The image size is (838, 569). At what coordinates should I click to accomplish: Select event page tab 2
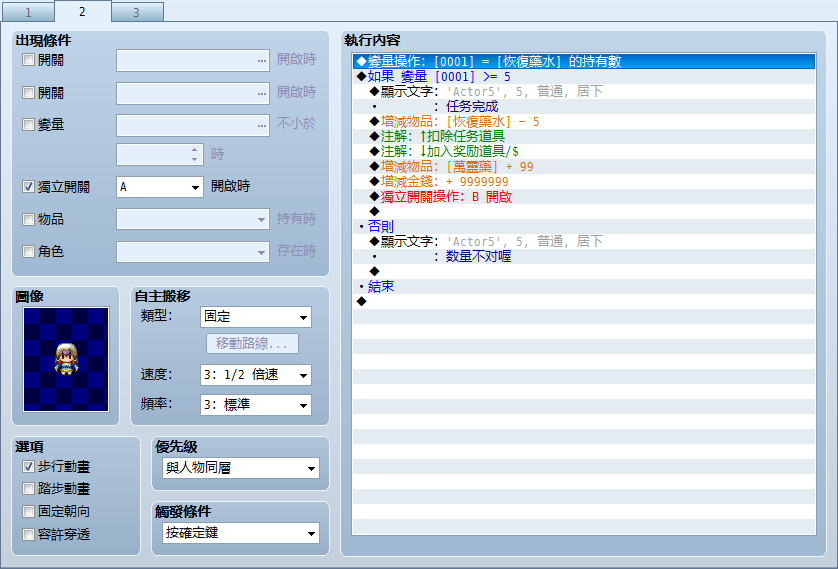pos(82,11)
